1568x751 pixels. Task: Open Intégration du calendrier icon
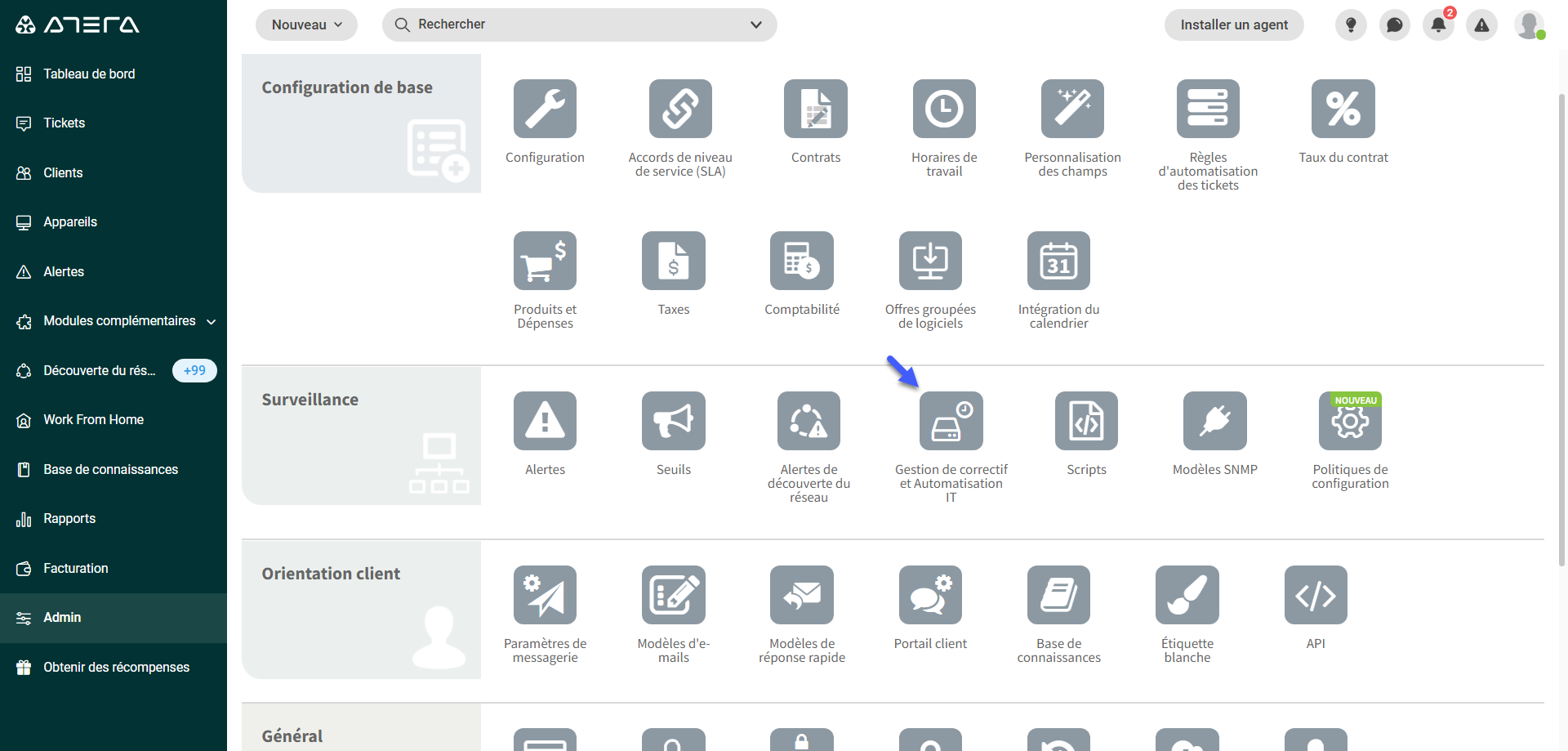click(x=1058, y=261)
